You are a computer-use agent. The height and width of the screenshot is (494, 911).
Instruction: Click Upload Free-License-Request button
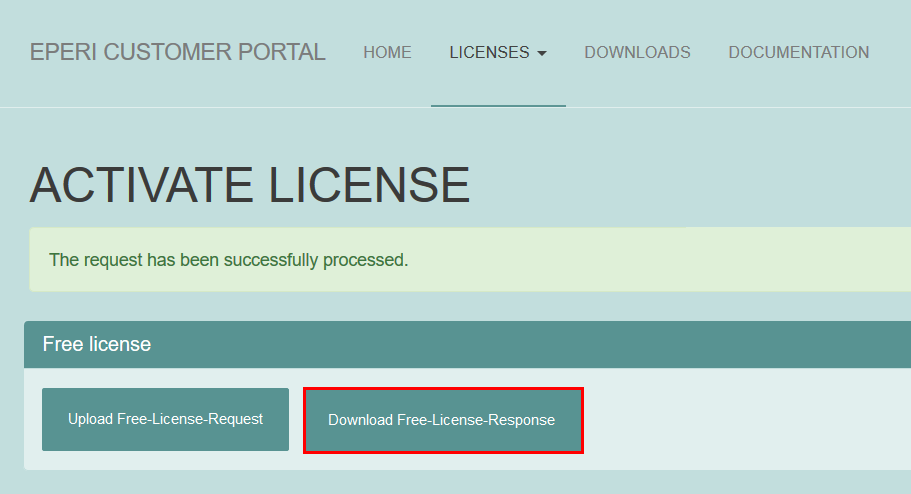166,419
